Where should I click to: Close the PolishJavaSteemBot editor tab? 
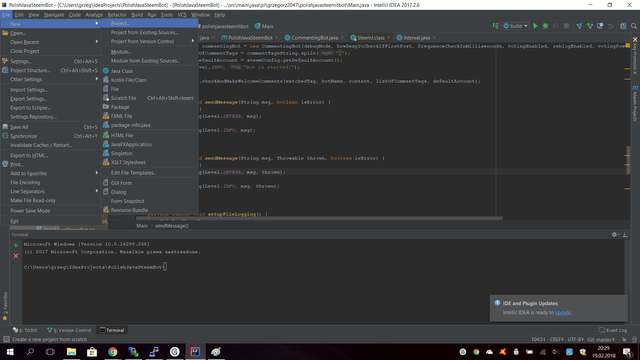pyautogui.click(x=276, y=38)
